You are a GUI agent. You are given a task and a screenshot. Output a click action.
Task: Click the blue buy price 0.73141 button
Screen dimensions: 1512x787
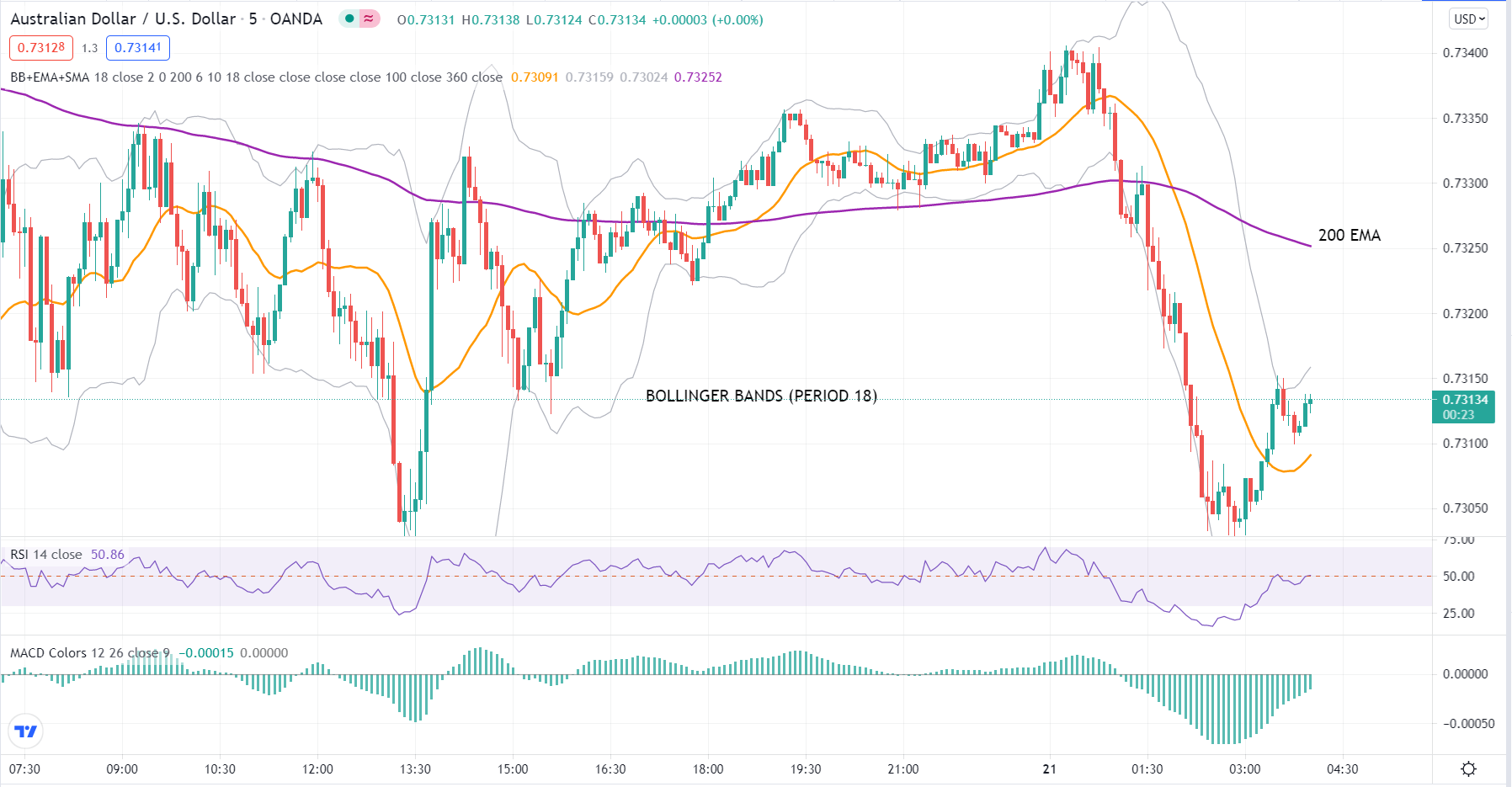click(x=138, y=48)
